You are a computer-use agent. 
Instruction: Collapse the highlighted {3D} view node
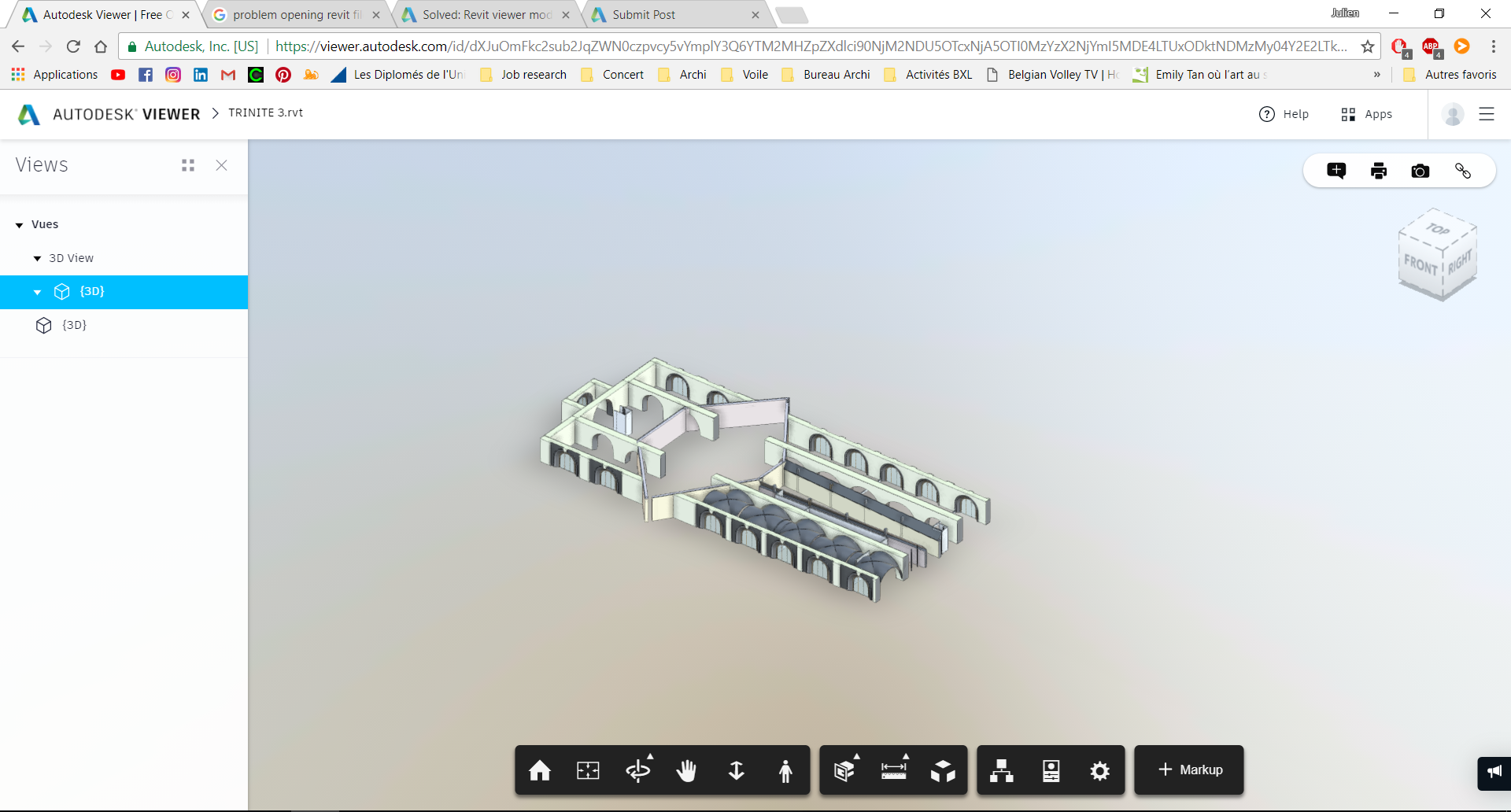tap(37, 292)
